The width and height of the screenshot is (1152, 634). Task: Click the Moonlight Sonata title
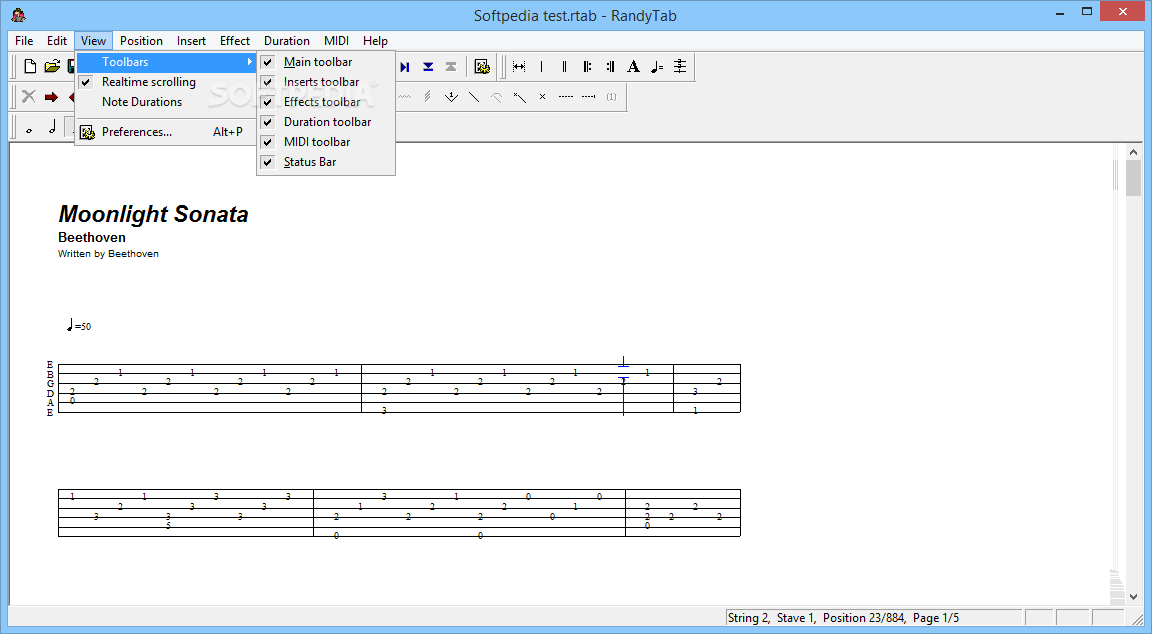click(154, 214)
